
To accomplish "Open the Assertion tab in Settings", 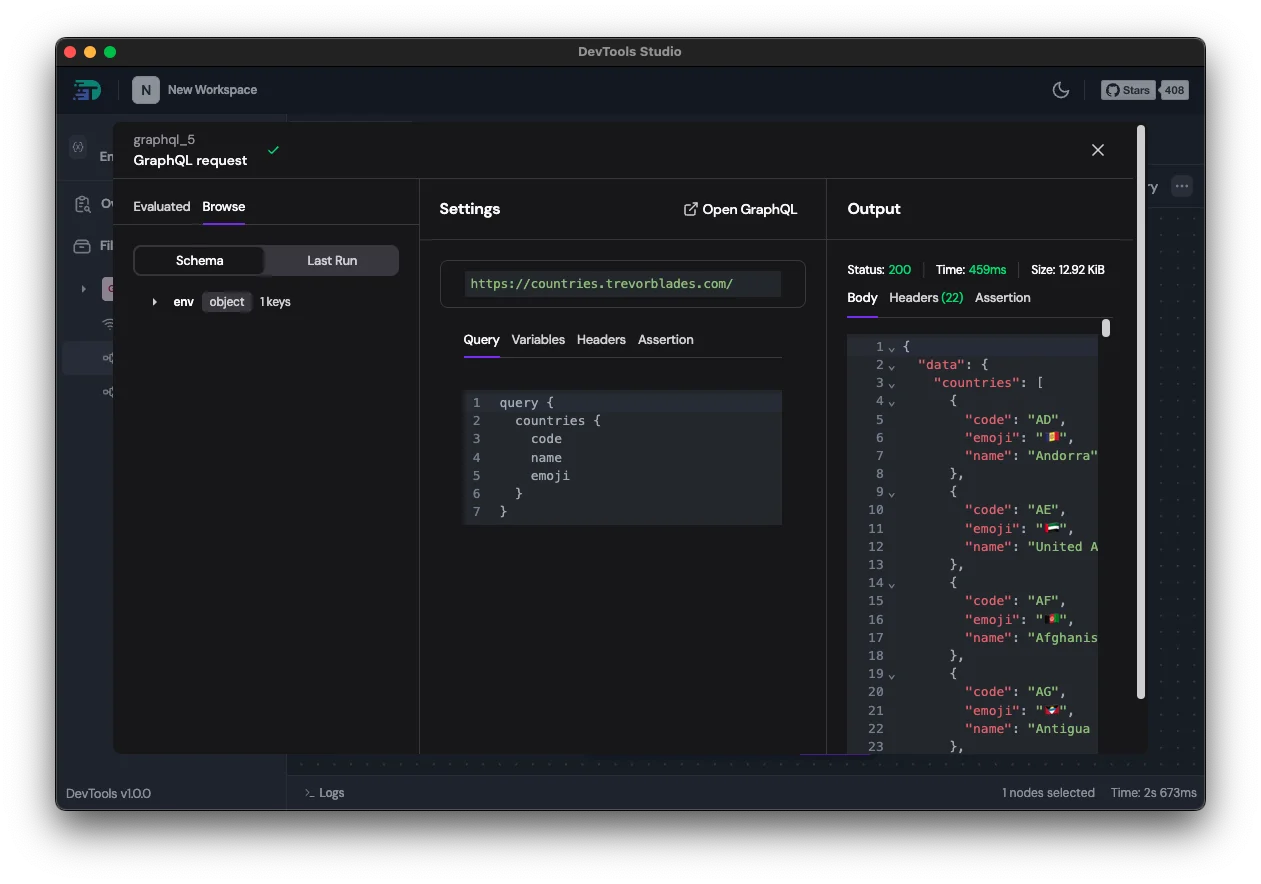I will coord(665,340).
